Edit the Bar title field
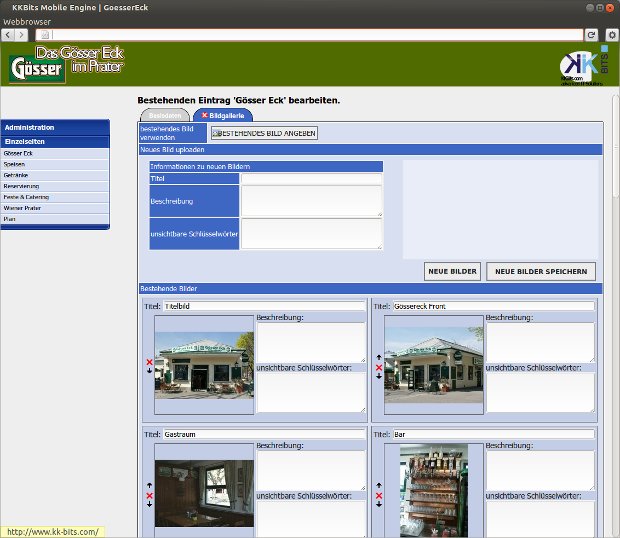This screenshot has width=620, height=538. [x=493, y=434]
